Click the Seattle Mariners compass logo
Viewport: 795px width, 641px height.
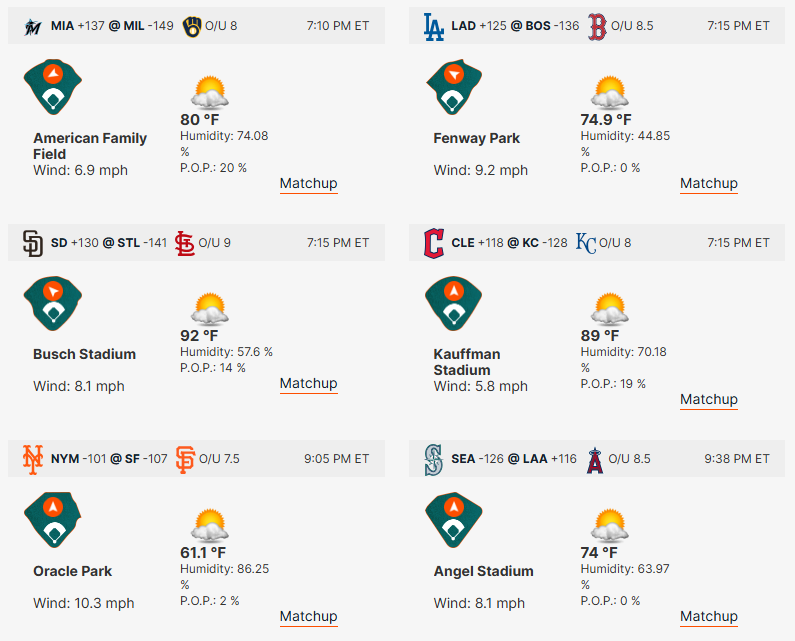coord(434,459)
